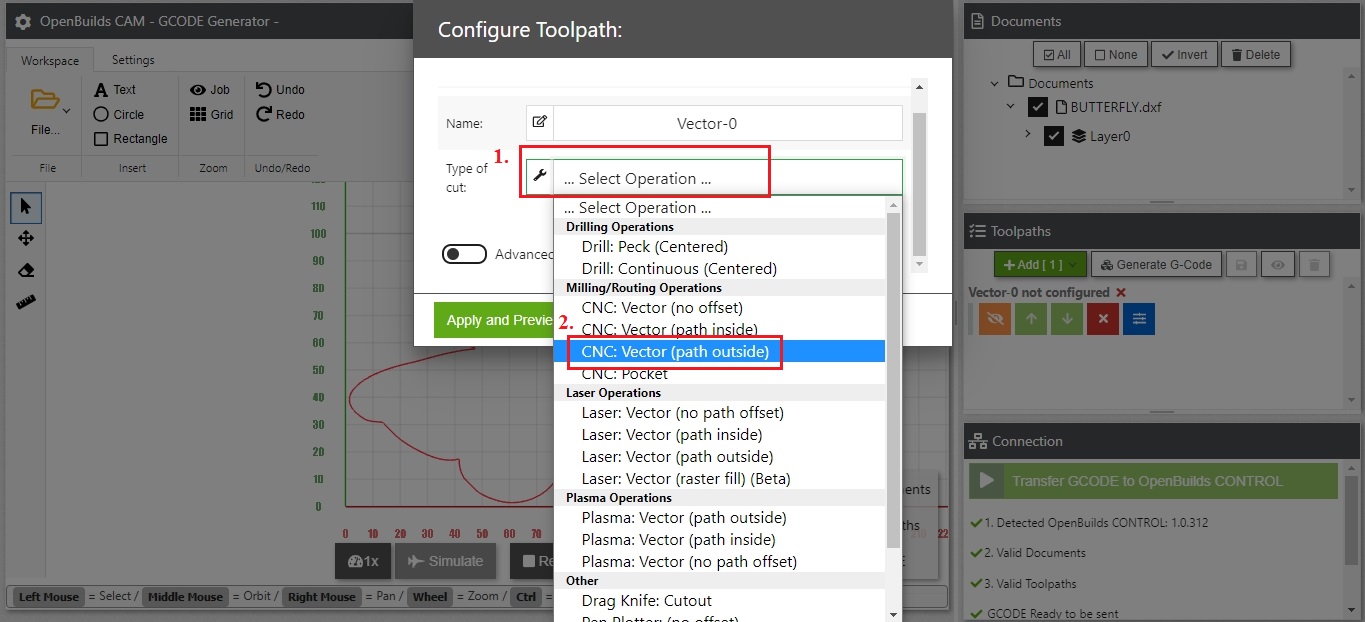Screen dimensions: 1365x622
Task: Collapse the Documents root folder
Action: click(993, 83)
